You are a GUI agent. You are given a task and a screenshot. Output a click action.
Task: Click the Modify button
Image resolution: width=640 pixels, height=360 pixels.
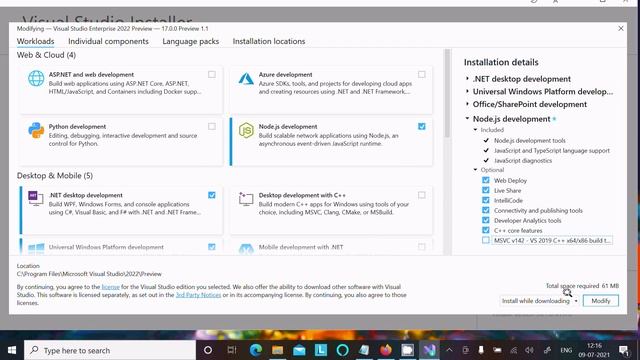[x=600, y=301]
